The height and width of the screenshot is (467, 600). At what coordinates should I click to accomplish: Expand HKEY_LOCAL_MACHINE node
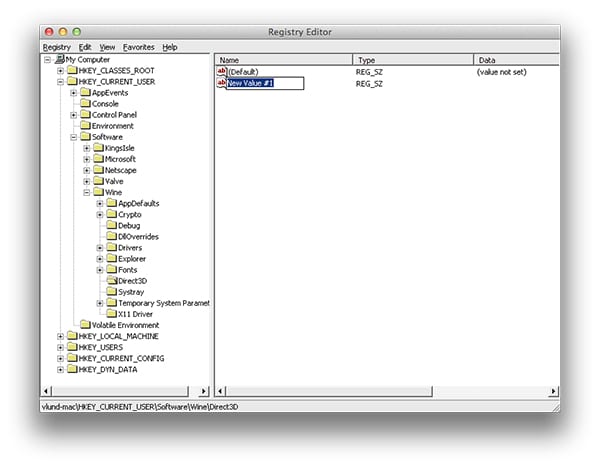coord(60,336)
